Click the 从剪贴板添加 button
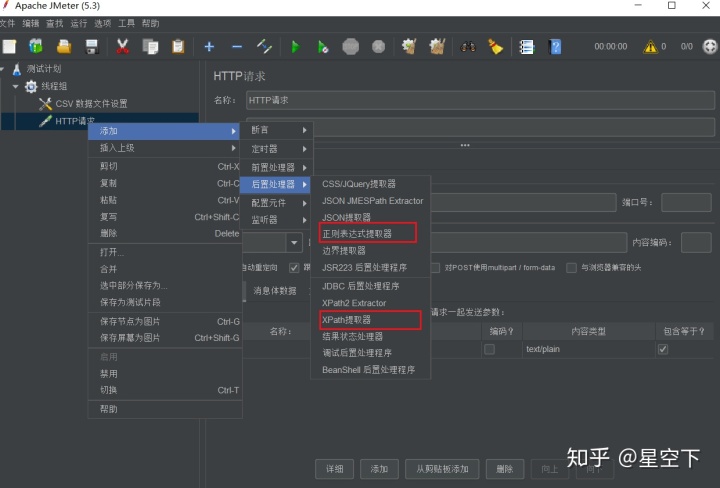 [442, 469]
